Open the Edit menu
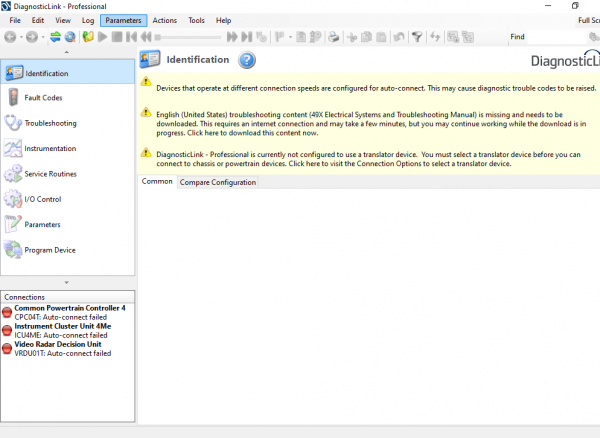600x438 pixels. (x=38, y=21)
